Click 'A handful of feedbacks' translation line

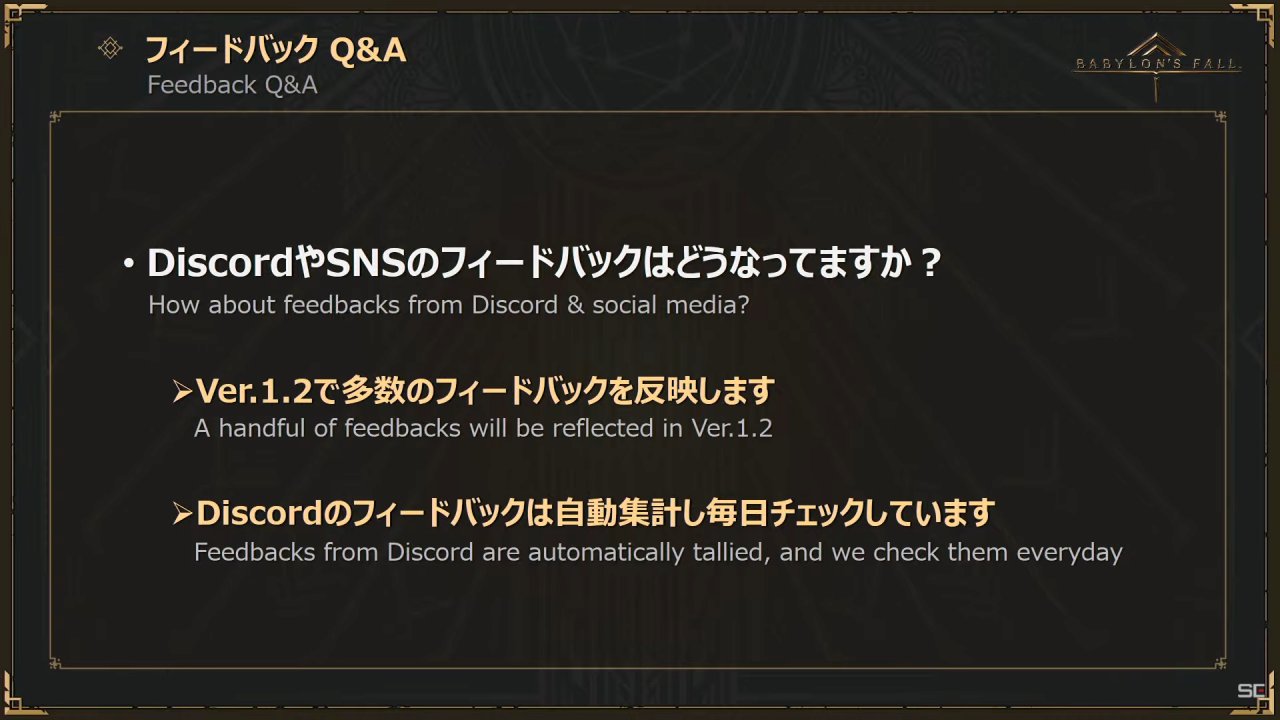pyautogui.click(x=483, y=428)
